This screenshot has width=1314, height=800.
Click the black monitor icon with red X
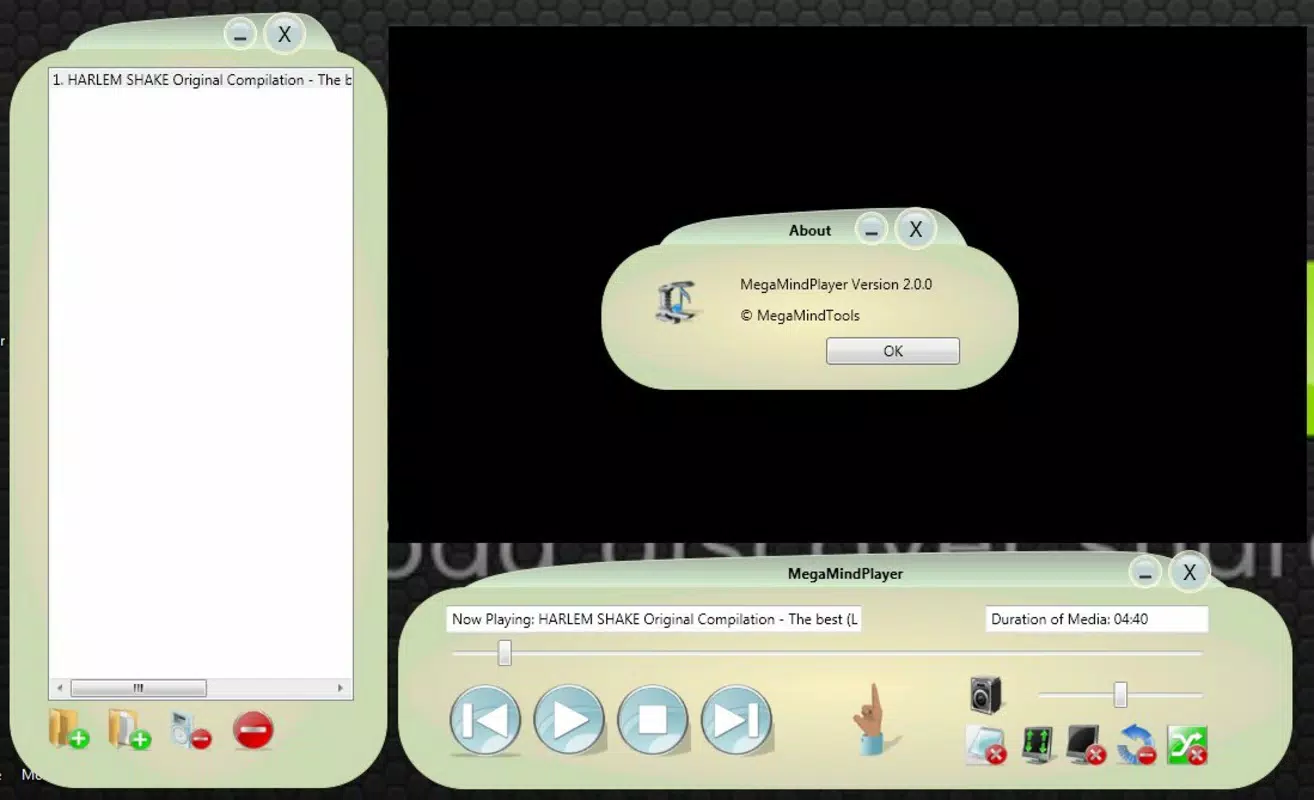1086,746
